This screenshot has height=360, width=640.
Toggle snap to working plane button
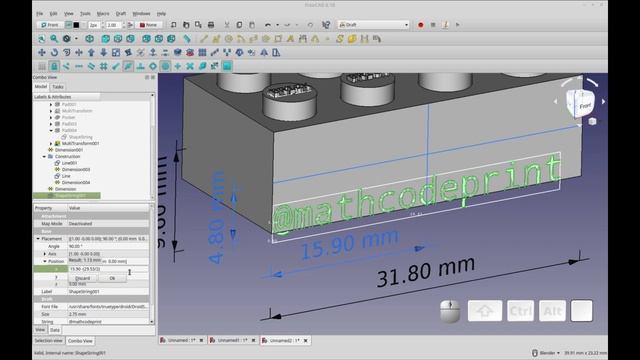click(x=227, y=66)
